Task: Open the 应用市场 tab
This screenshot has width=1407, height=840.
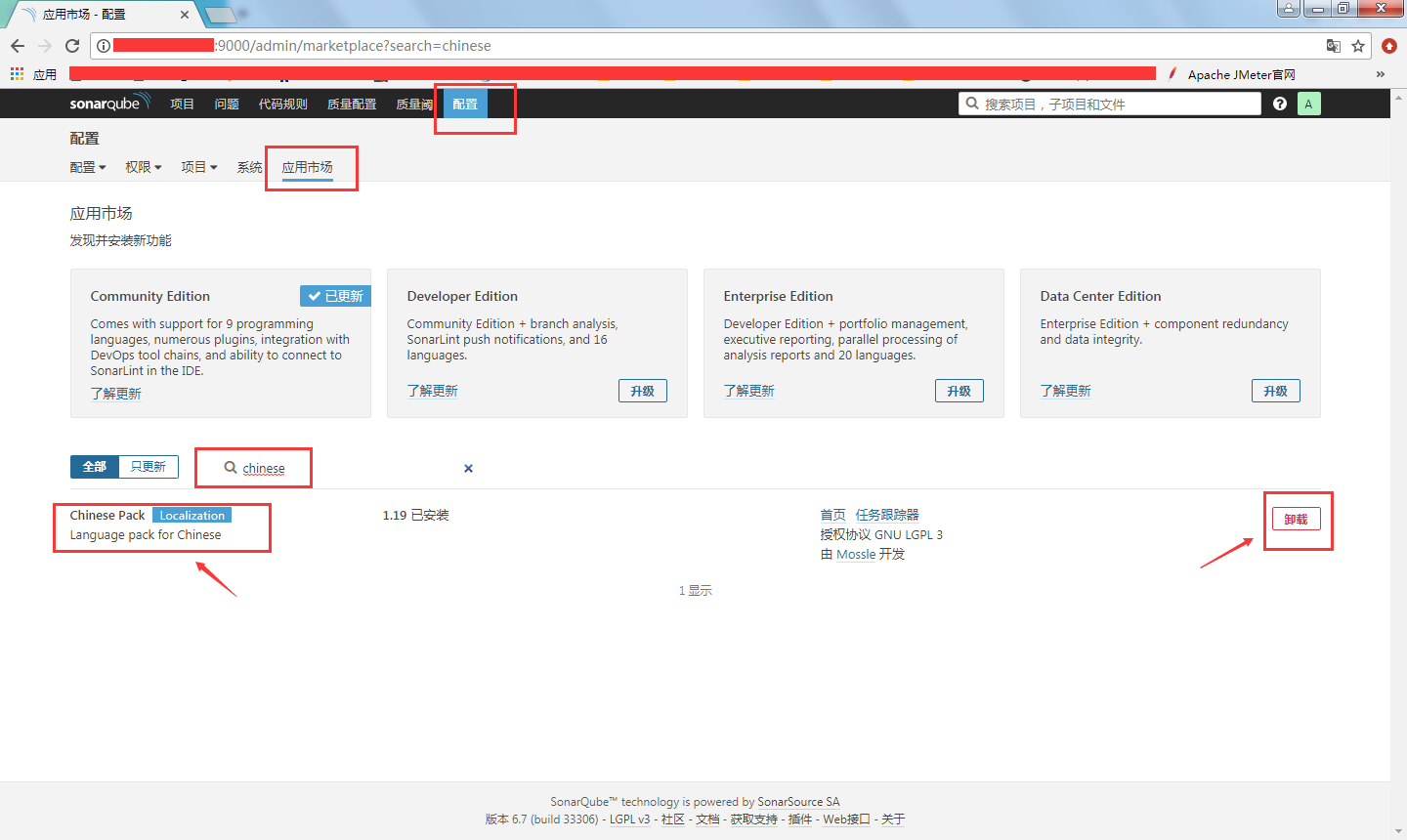Action: (x=307, y=167)
